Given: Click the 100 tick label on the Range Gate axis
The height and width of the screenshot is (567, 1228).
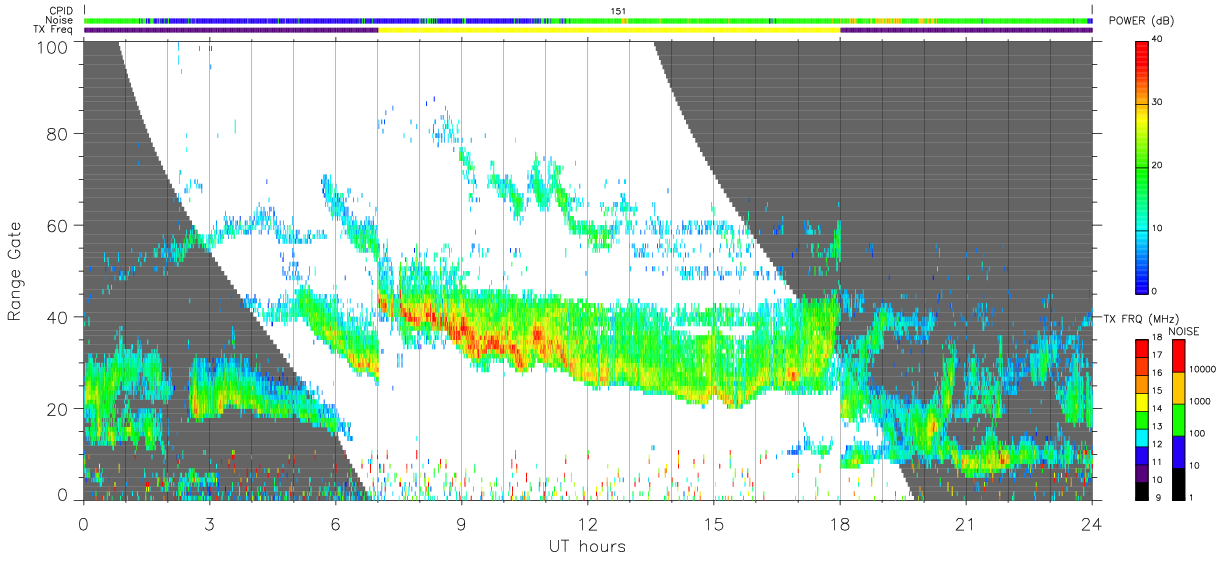Looking at the screenshot, I should [x=53, y=47].
